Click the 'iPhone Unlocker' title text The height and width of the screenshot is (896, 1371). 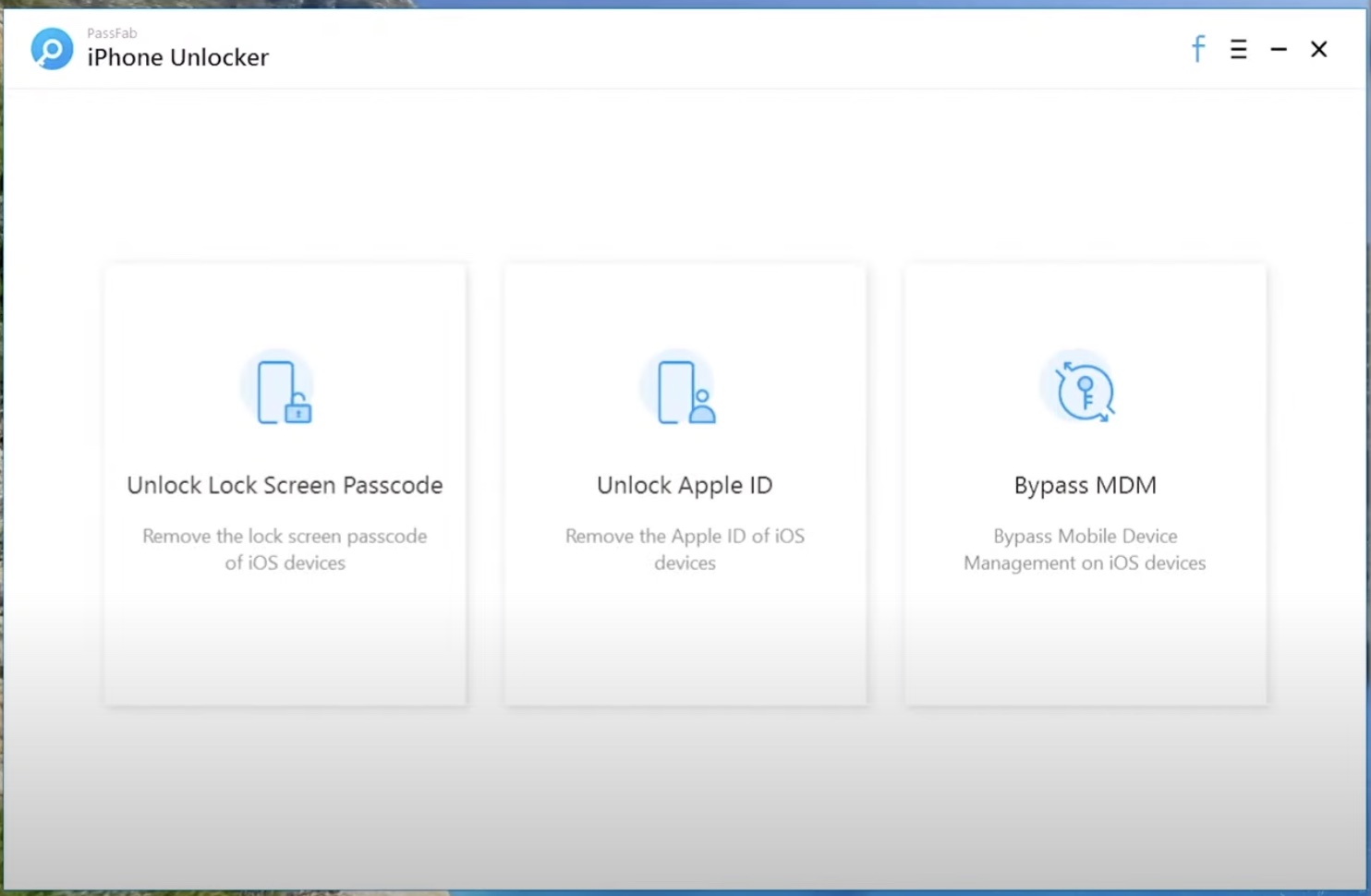pyautogui.click(x=177, y=57)
